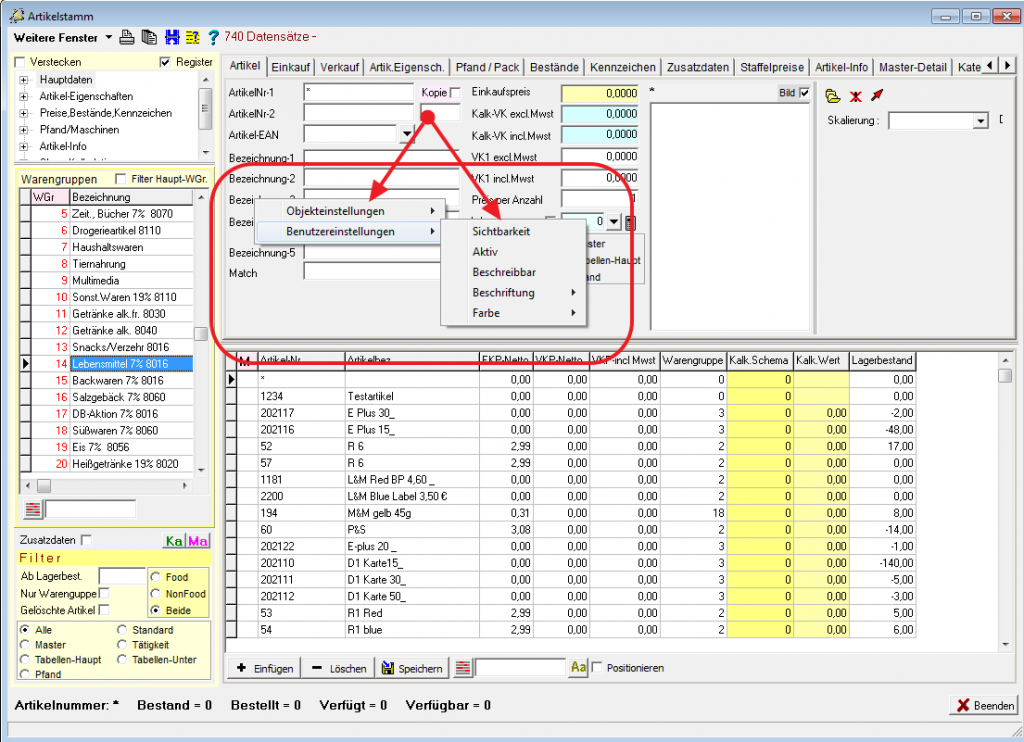Expand Artikel-Eigenschaften tree node
The image size is (1024, 742).
24,97
